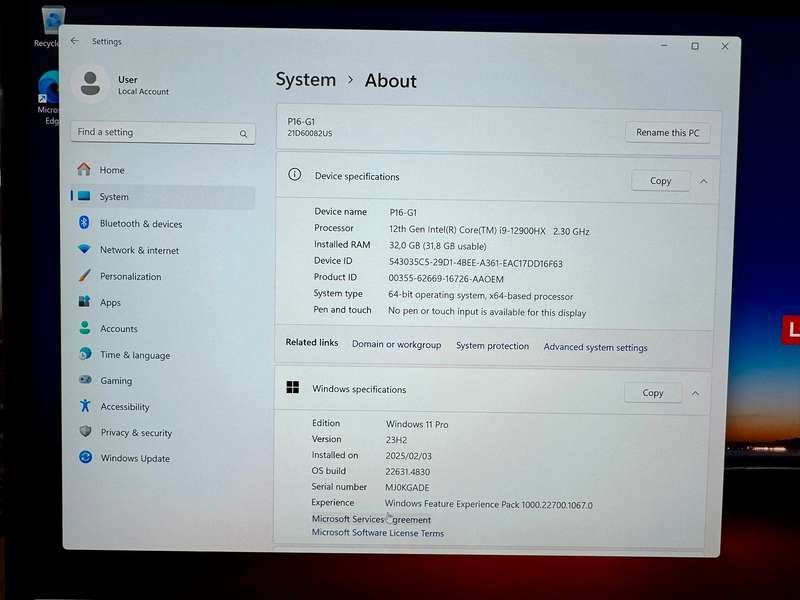Click the Accessibility figure icon
800x600 pixels.
click(x=85, y=406)
